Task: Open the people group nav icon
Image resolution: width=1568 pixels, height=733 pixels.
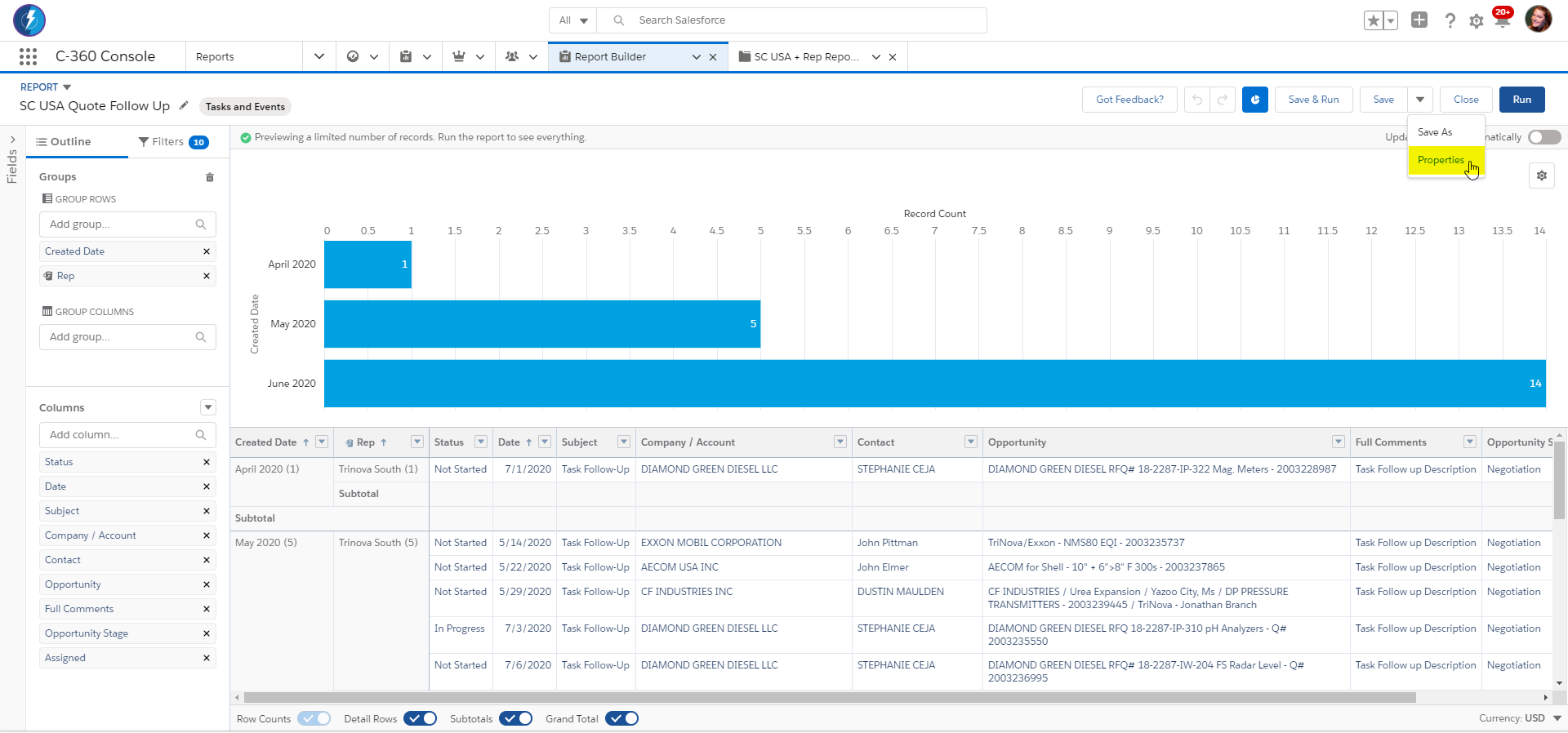Action: tap(512, 56)
